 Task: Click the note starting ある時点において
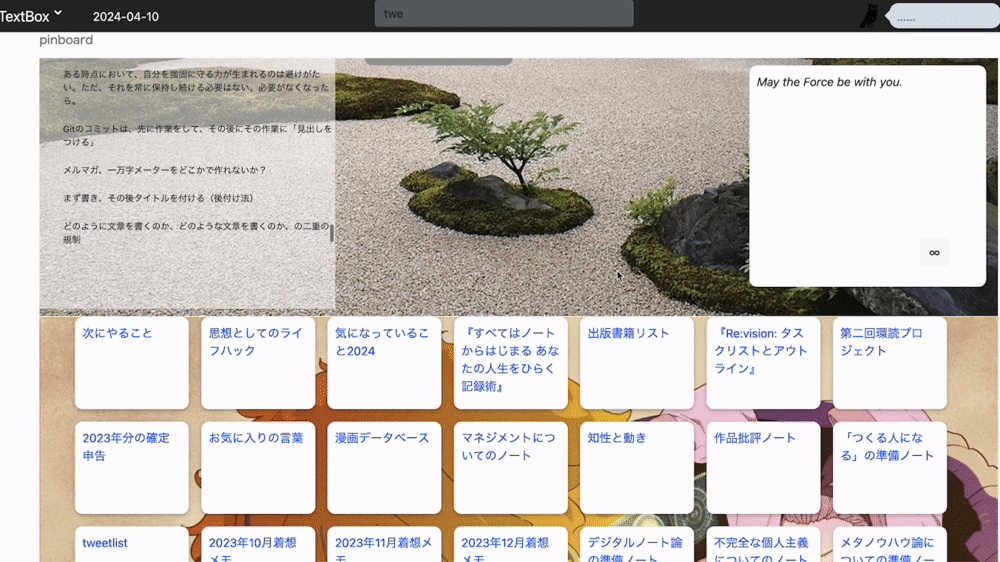[196, 87]
